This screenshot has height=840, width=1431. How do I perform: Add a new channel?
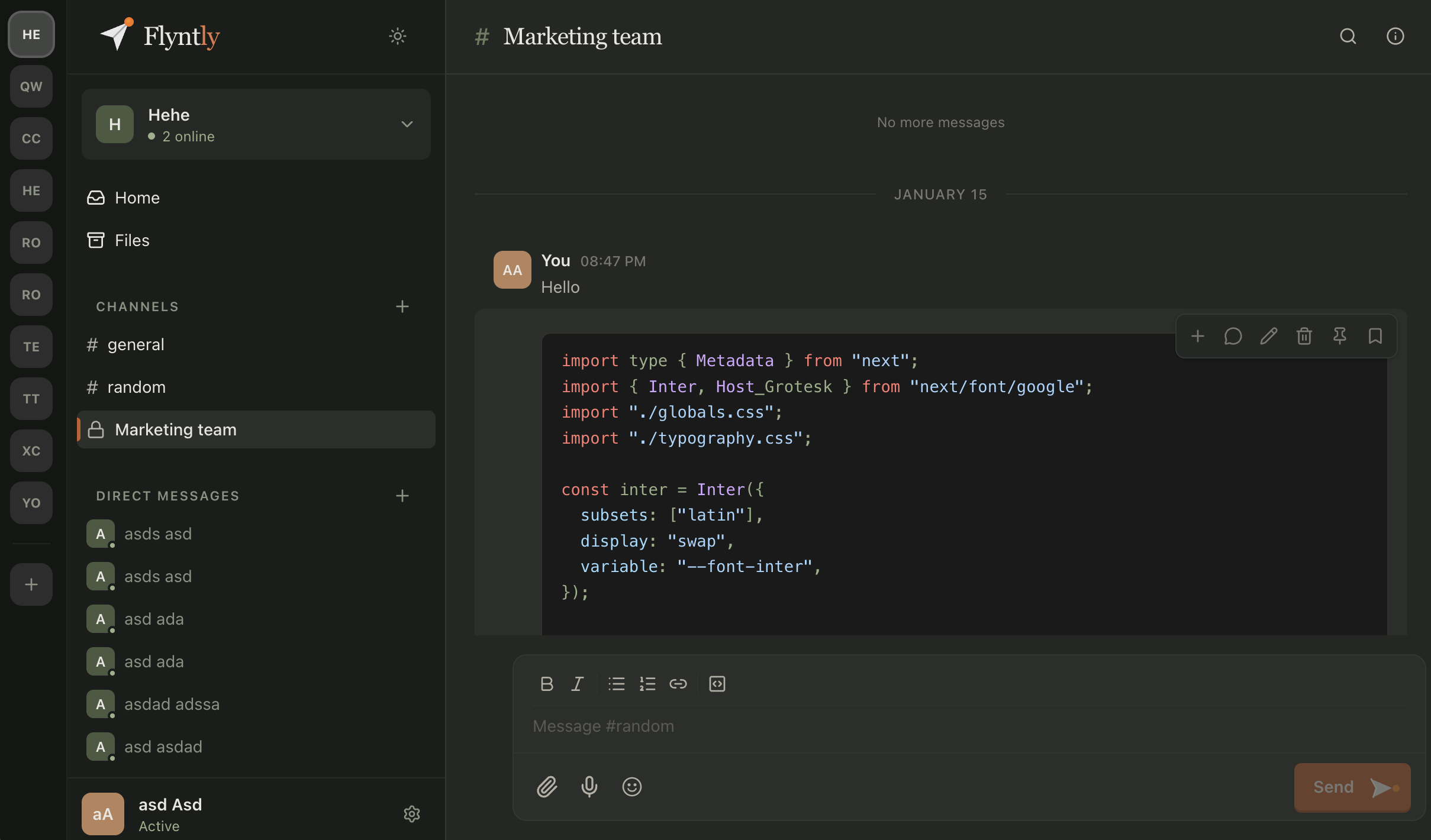tap(402, 306)
